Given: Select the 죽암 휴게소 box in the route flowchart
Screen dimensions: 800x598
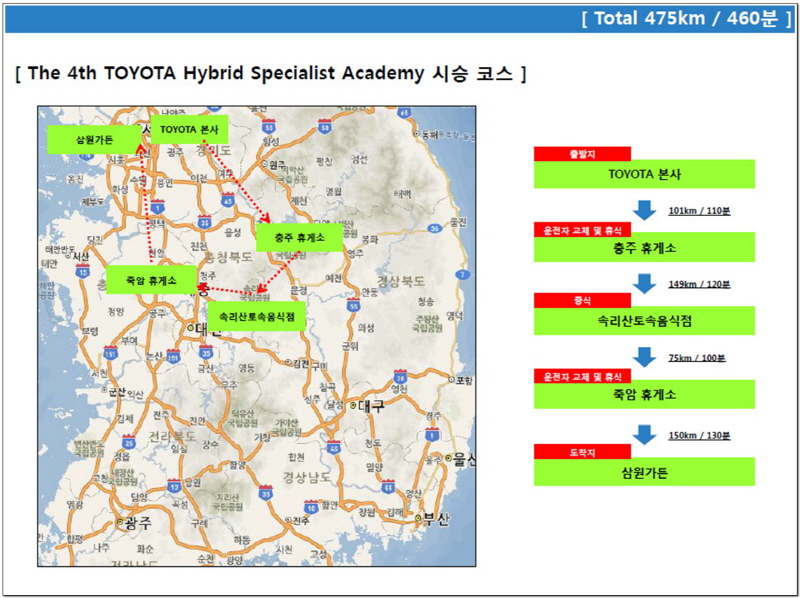Looking at the screenshot, I should click(644, 394).
